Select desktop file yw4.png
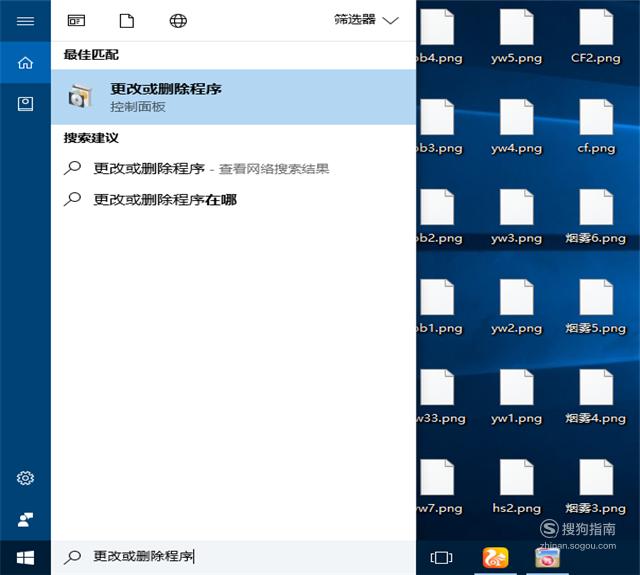Image resolution: width=640 pixels, height=575 pixels. coord(516,127)
